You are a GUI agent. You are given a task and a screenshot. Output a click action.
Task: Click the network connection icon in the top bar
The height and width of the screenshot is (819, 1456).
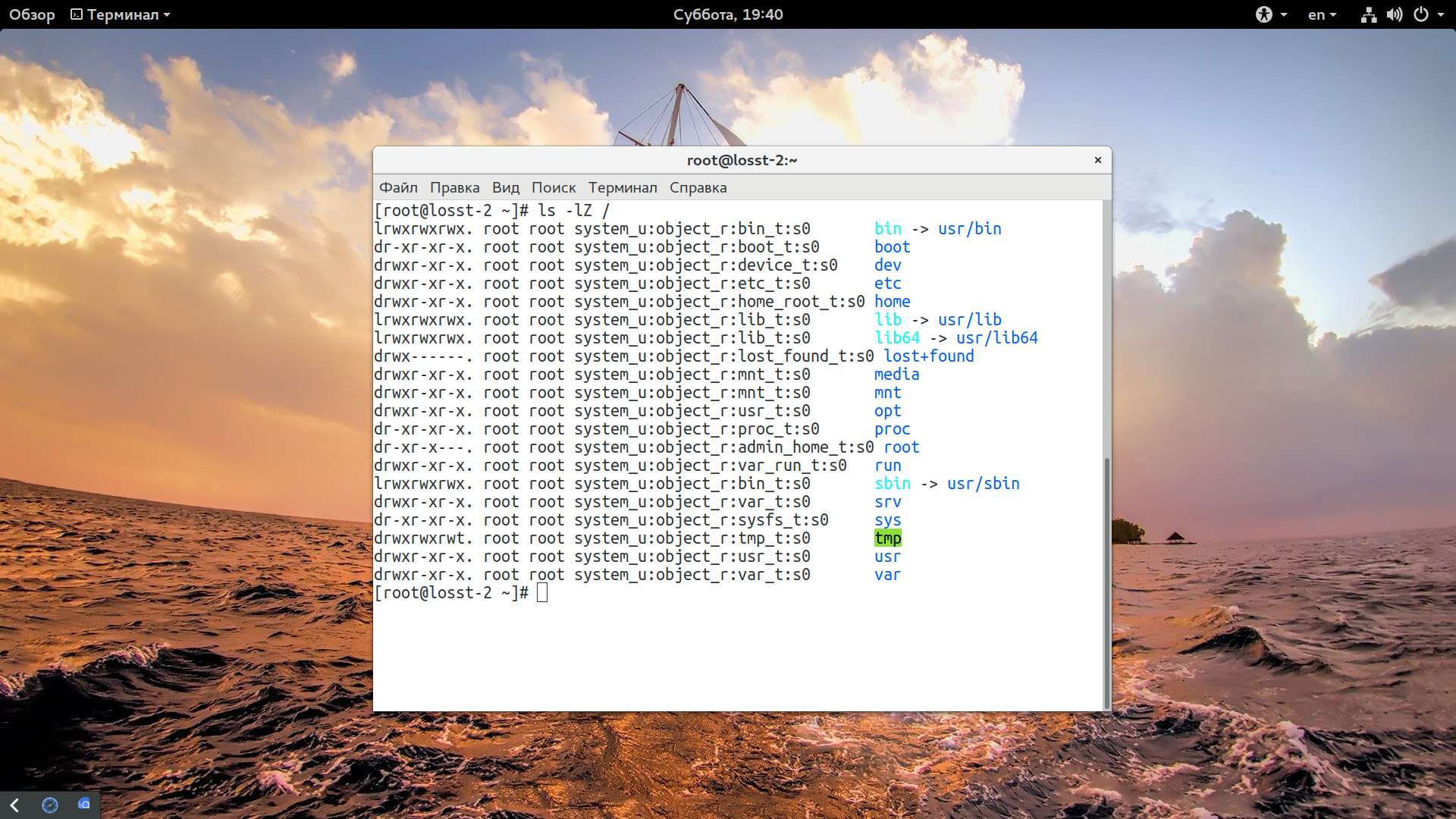[x=1368, y=14]
